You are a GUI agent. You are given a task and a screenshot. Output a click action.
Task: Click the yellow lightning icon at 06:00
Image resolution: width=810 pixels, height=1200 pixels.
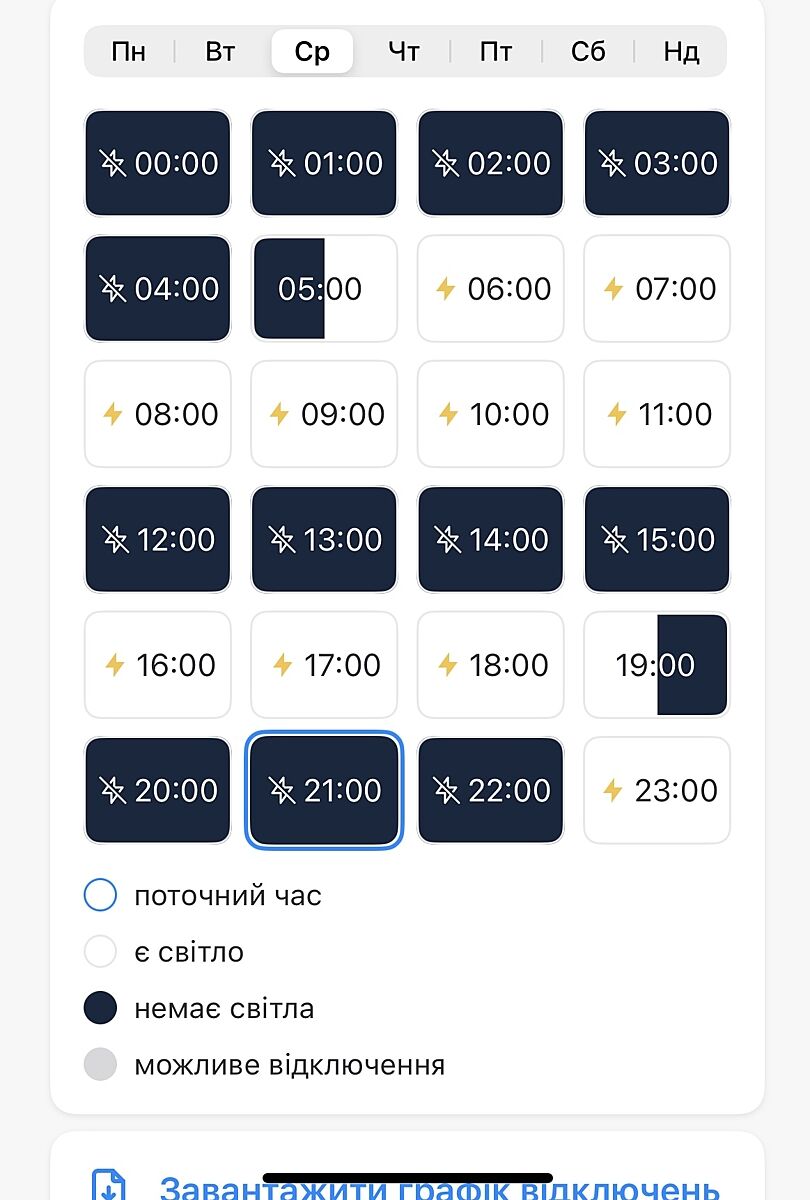pyautogui.click(x=446, y=289)
